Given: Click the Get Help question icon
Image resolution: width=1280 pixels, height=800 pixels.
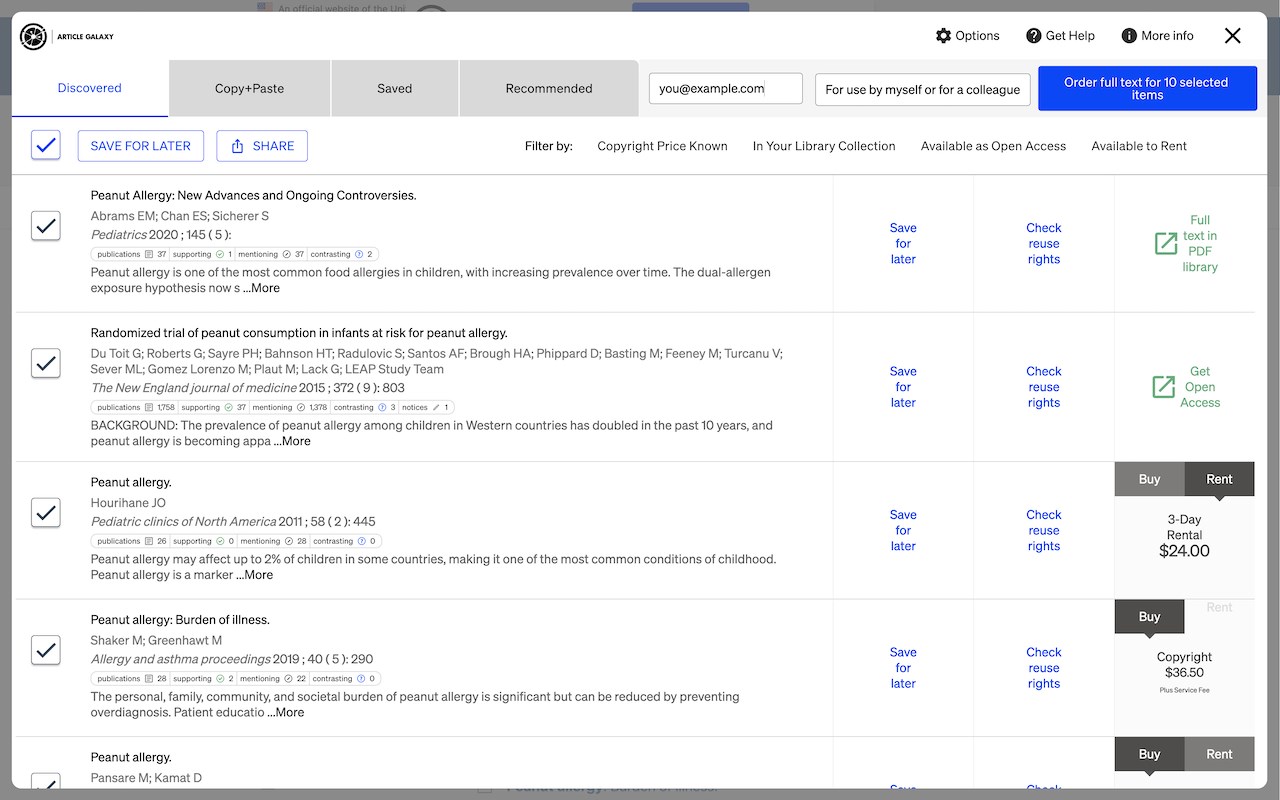Looking at the screenshot, I should coord(1034,36).
